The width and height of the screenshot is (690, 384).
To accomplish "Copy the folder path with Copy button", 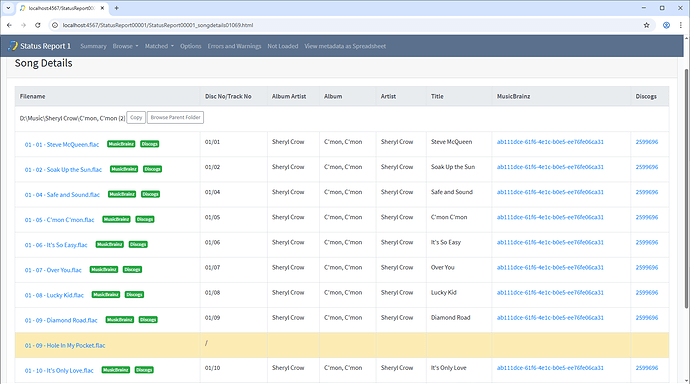I will 136,117.
